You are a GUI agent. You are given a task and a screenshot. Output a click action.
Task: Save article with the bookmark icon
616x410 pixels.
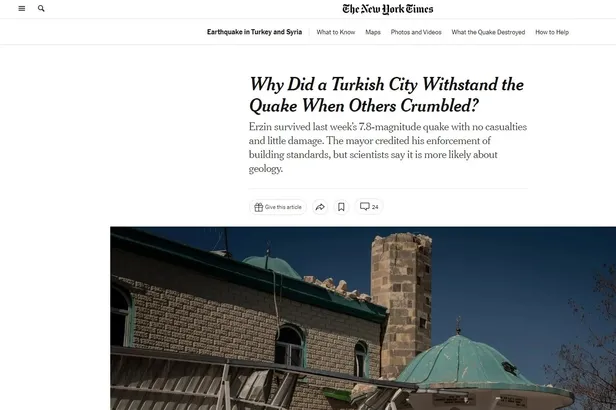tap(341, 207)
